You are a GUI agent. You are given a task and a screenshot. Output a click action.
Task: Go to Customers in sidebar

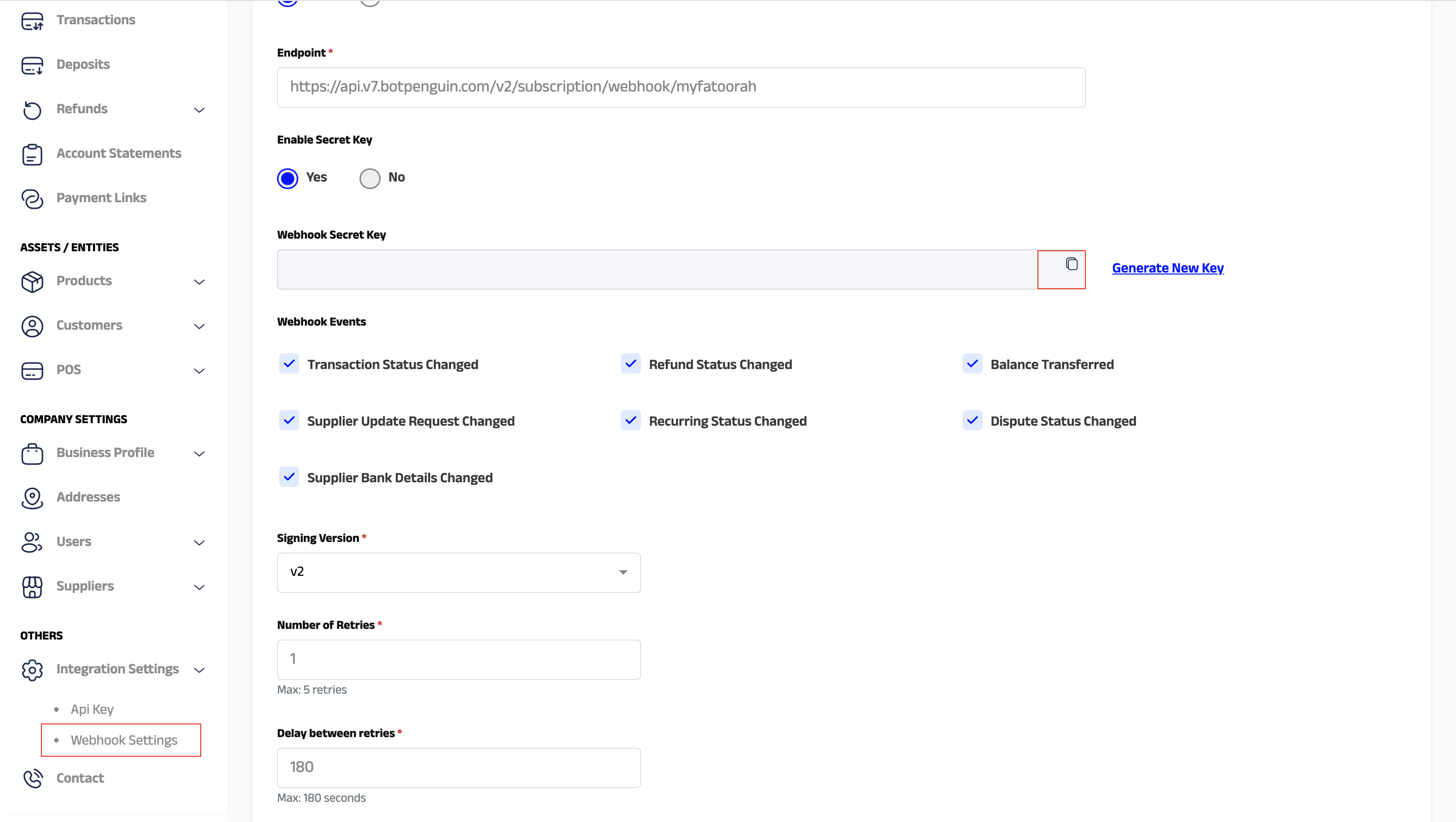pos(89,325)
